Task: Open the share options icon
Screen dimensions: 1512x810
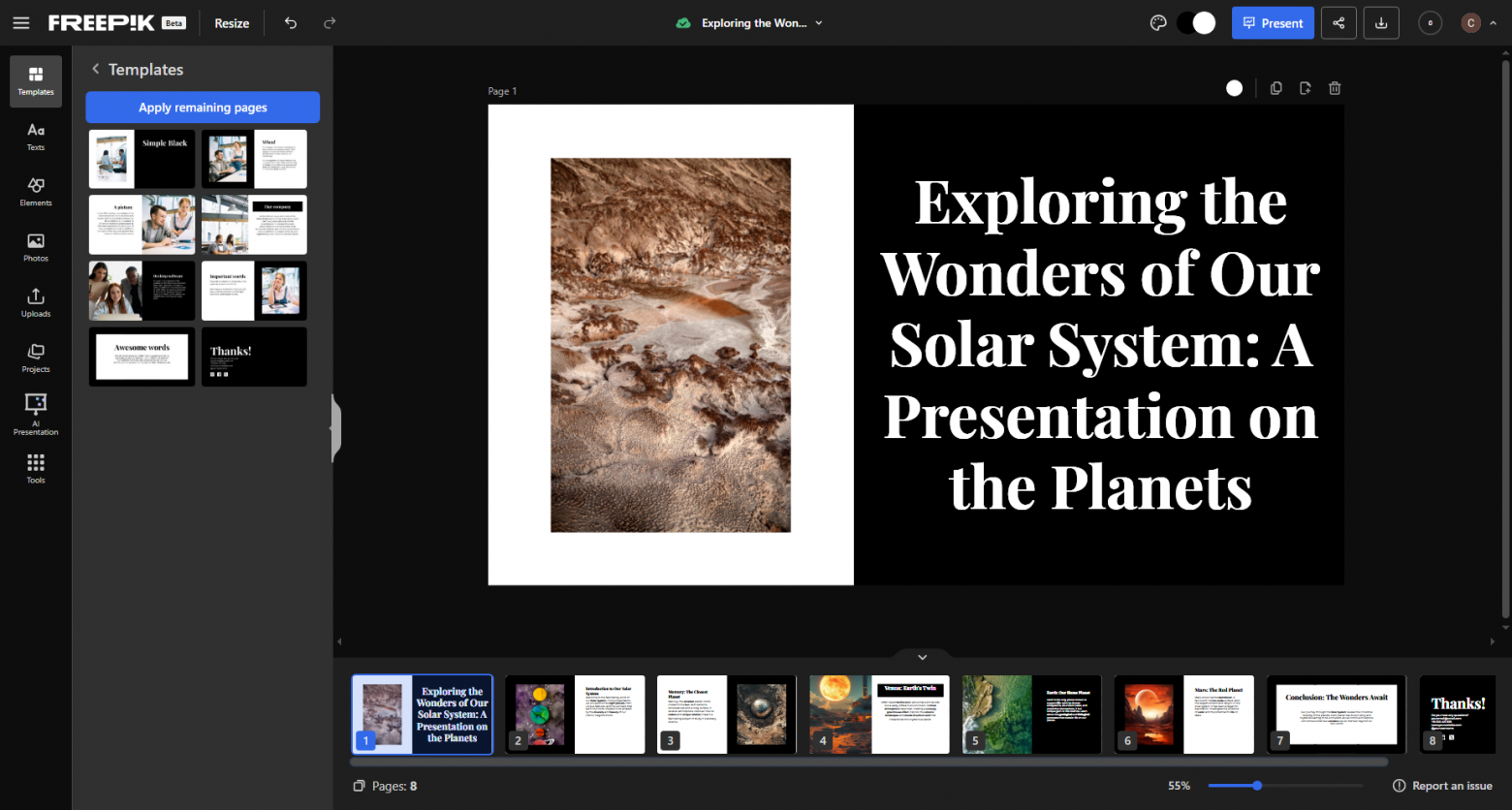Action: coord(1339,23)
